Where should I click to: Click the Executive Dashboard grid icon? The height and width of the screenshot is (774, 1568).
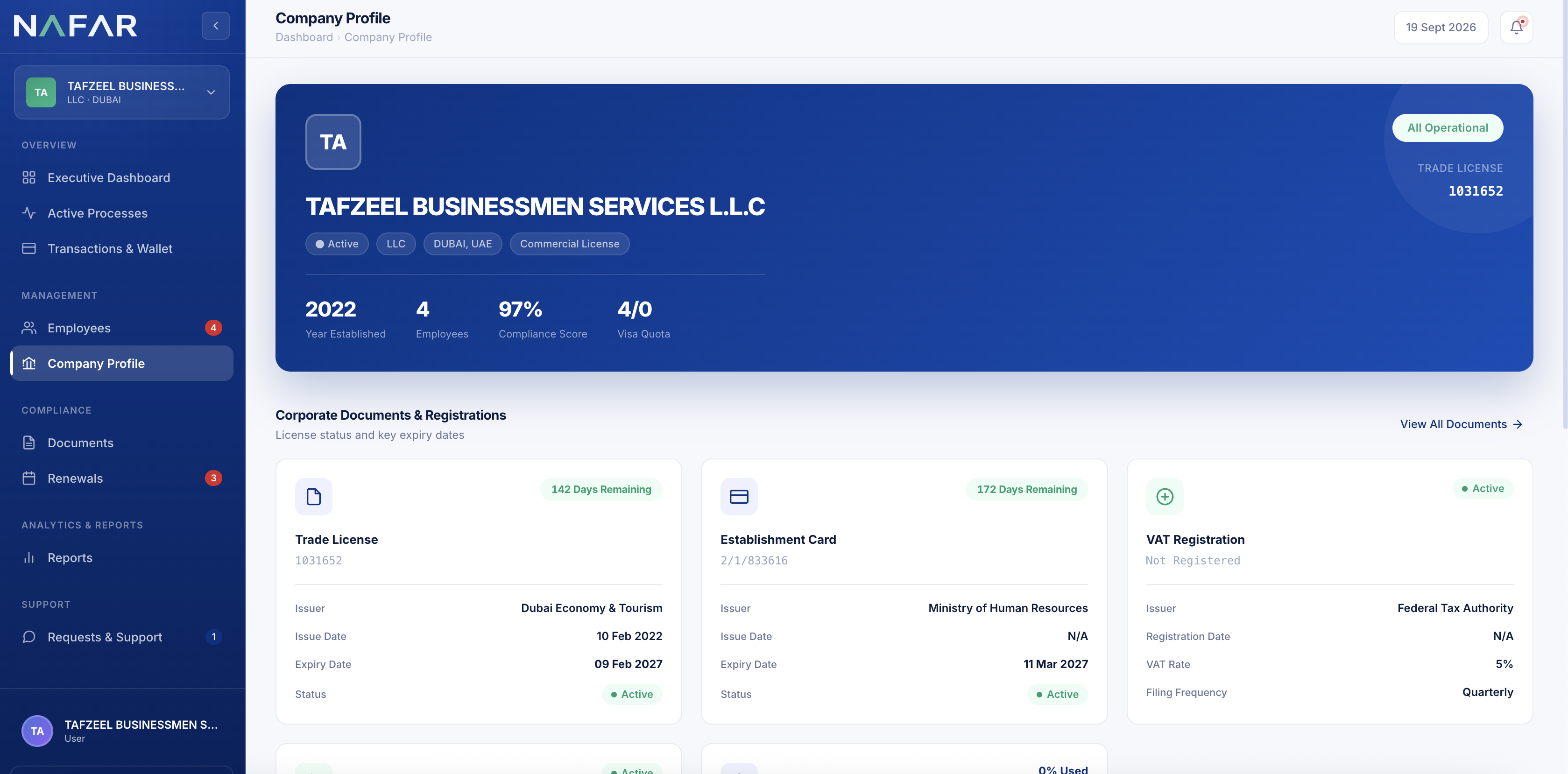[x=28, y=178]
